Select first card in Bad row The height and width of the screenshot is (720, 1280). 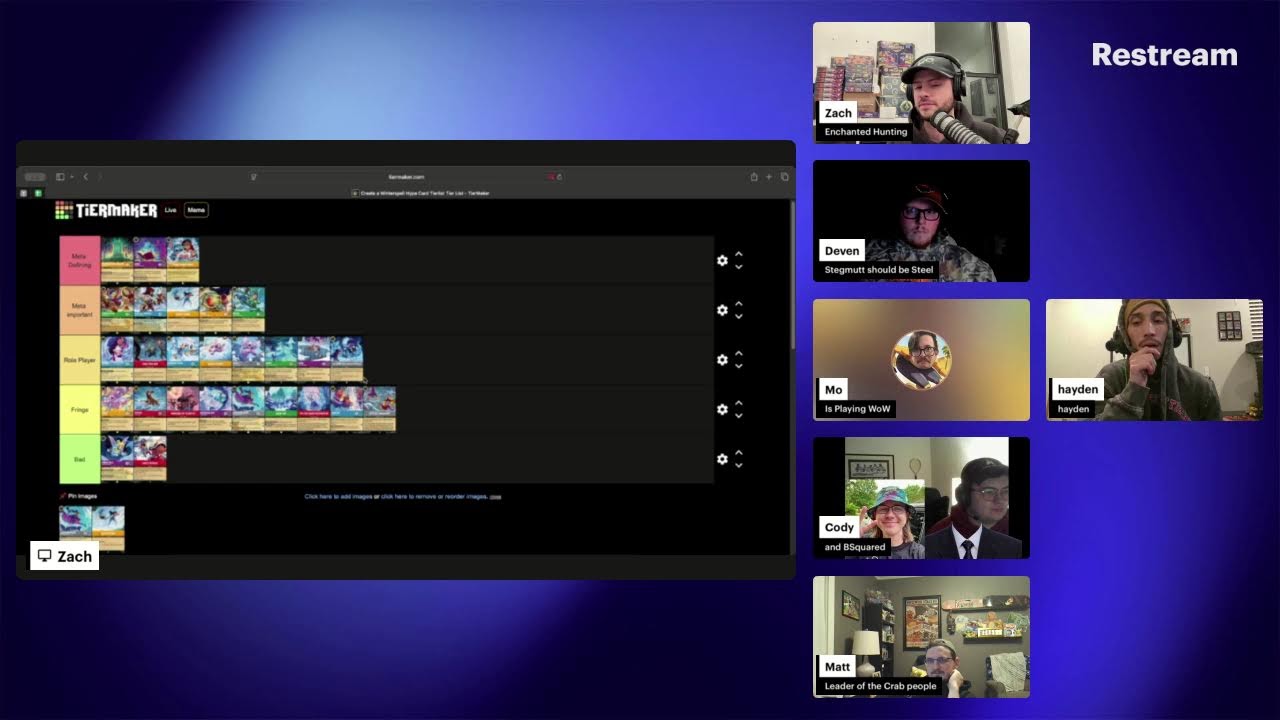pos(117,458)
